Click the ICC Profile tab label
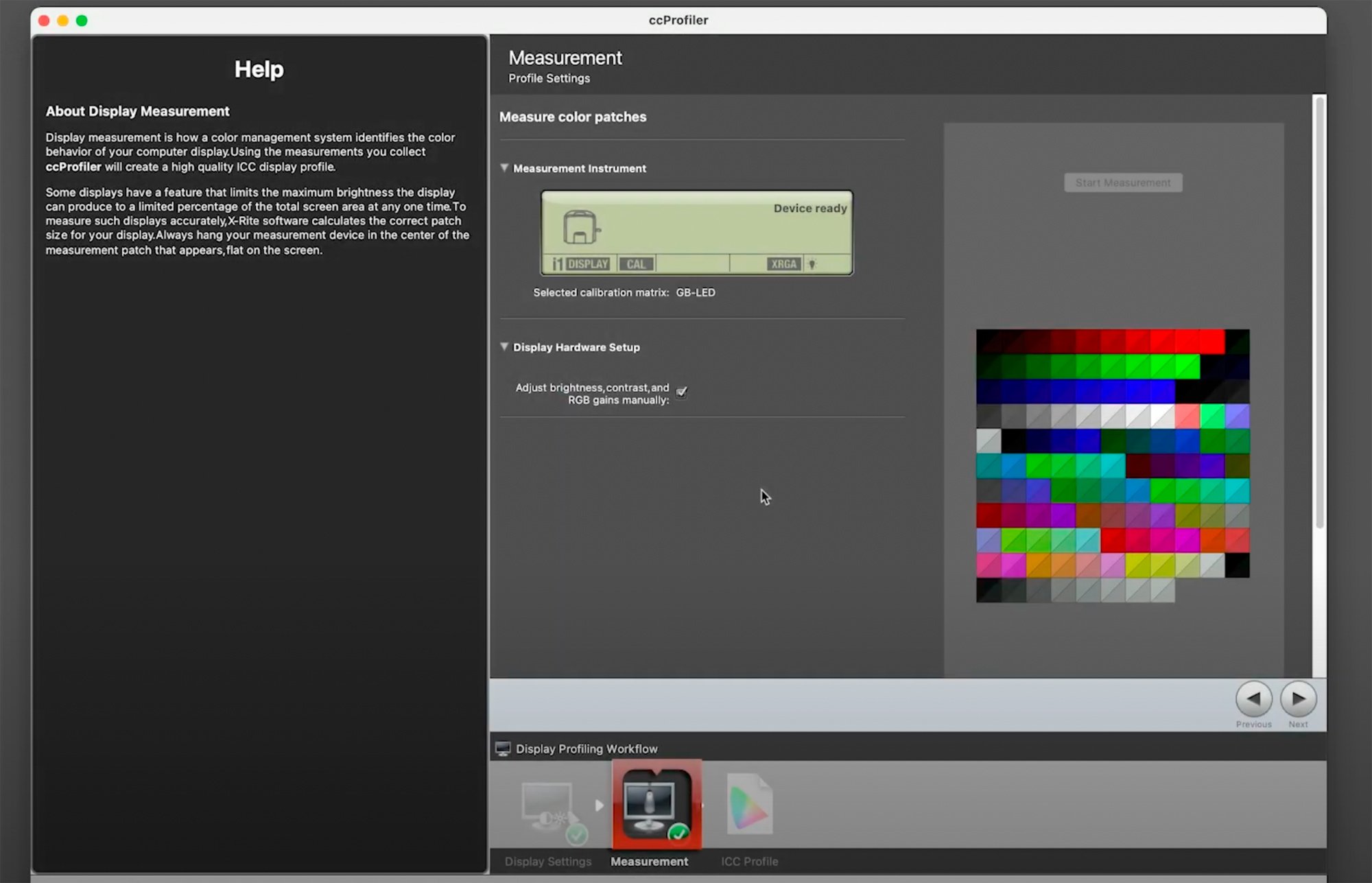This screenshot has height=883, width=1372. click(749, 862)
